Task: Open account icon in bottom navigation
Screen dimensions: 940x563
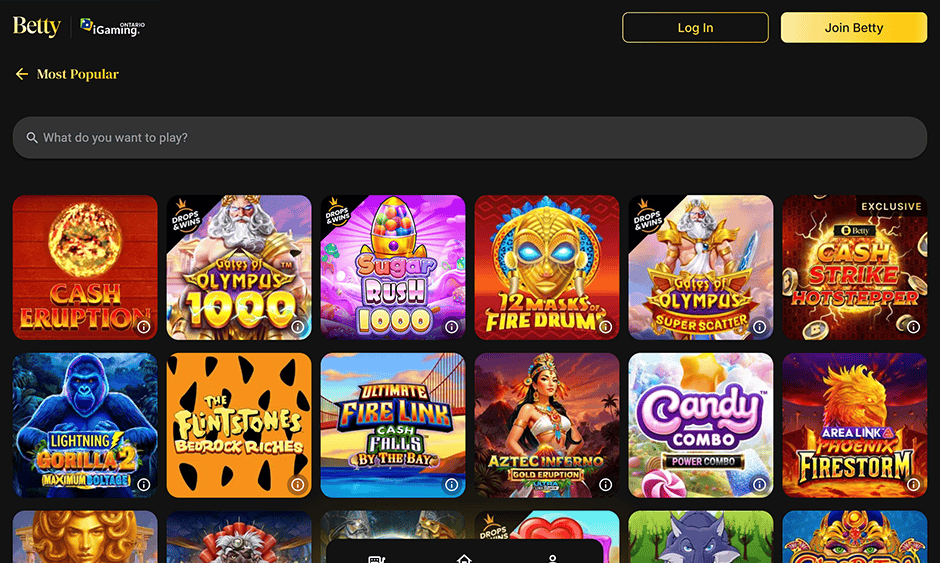Action: tap(552, 559)
